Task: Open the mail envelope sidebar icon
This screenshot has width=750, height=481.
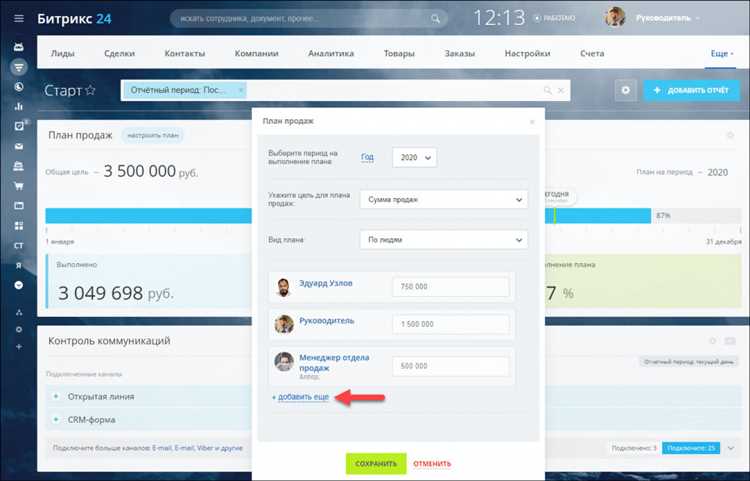Action: 19,146
